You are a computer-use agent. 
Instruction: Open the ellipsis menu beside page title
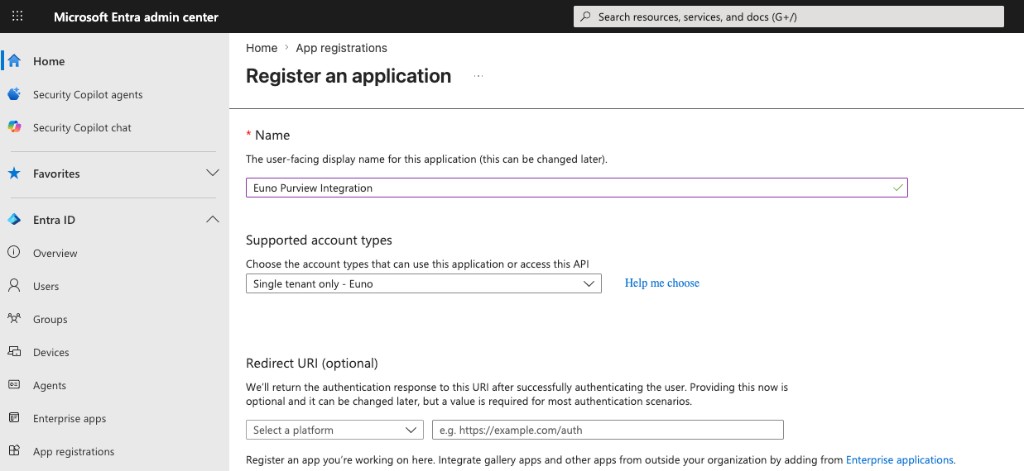click(479, 76)
